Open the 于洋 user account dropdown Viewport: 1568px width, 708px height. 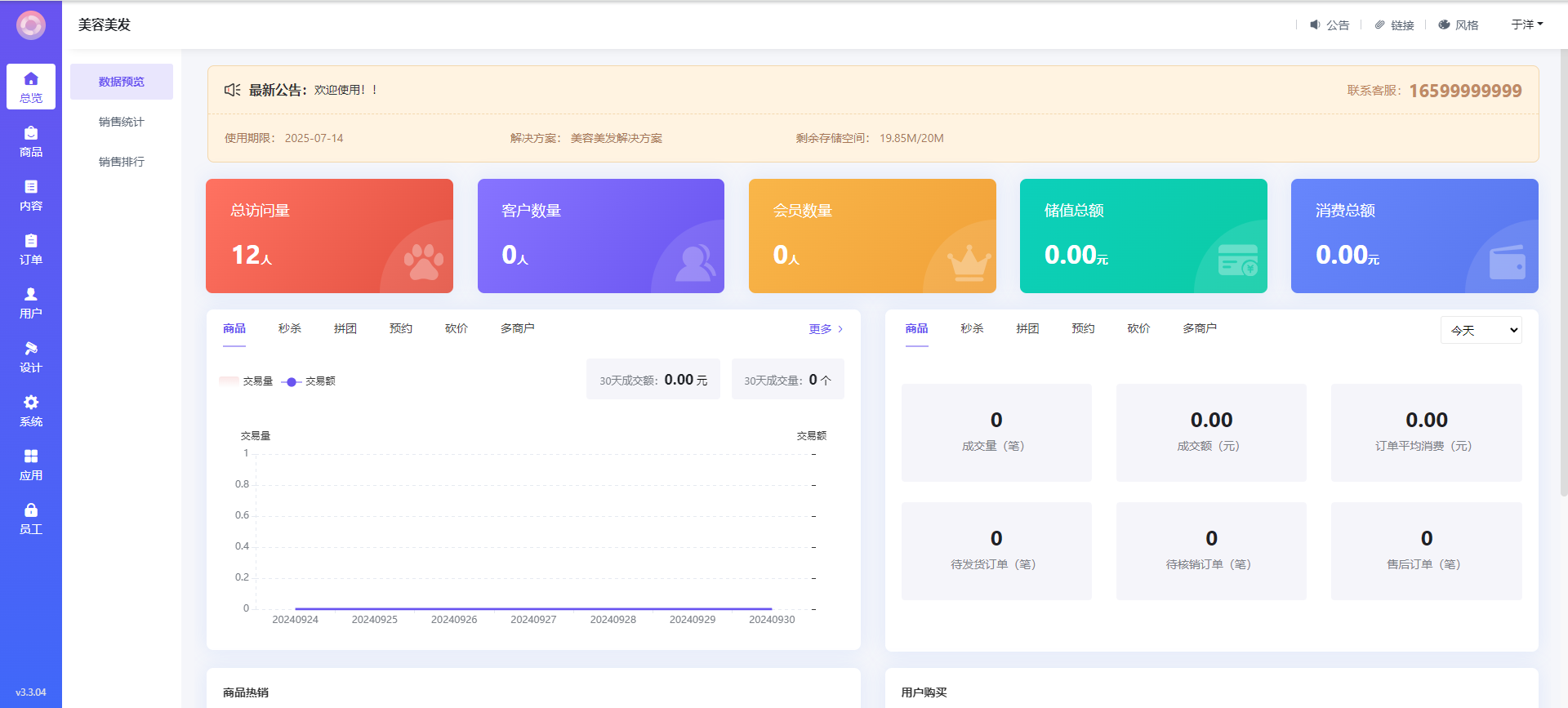tap(1526, 24)
